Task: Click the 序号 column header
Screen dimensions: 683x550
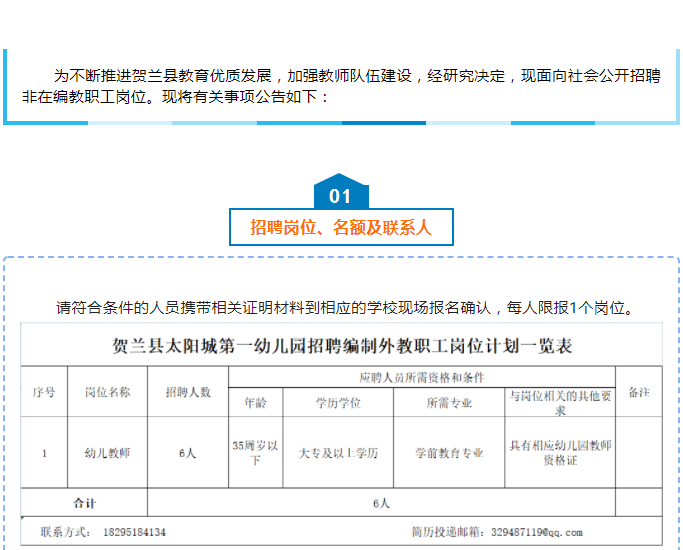Action: click(44, 392)
